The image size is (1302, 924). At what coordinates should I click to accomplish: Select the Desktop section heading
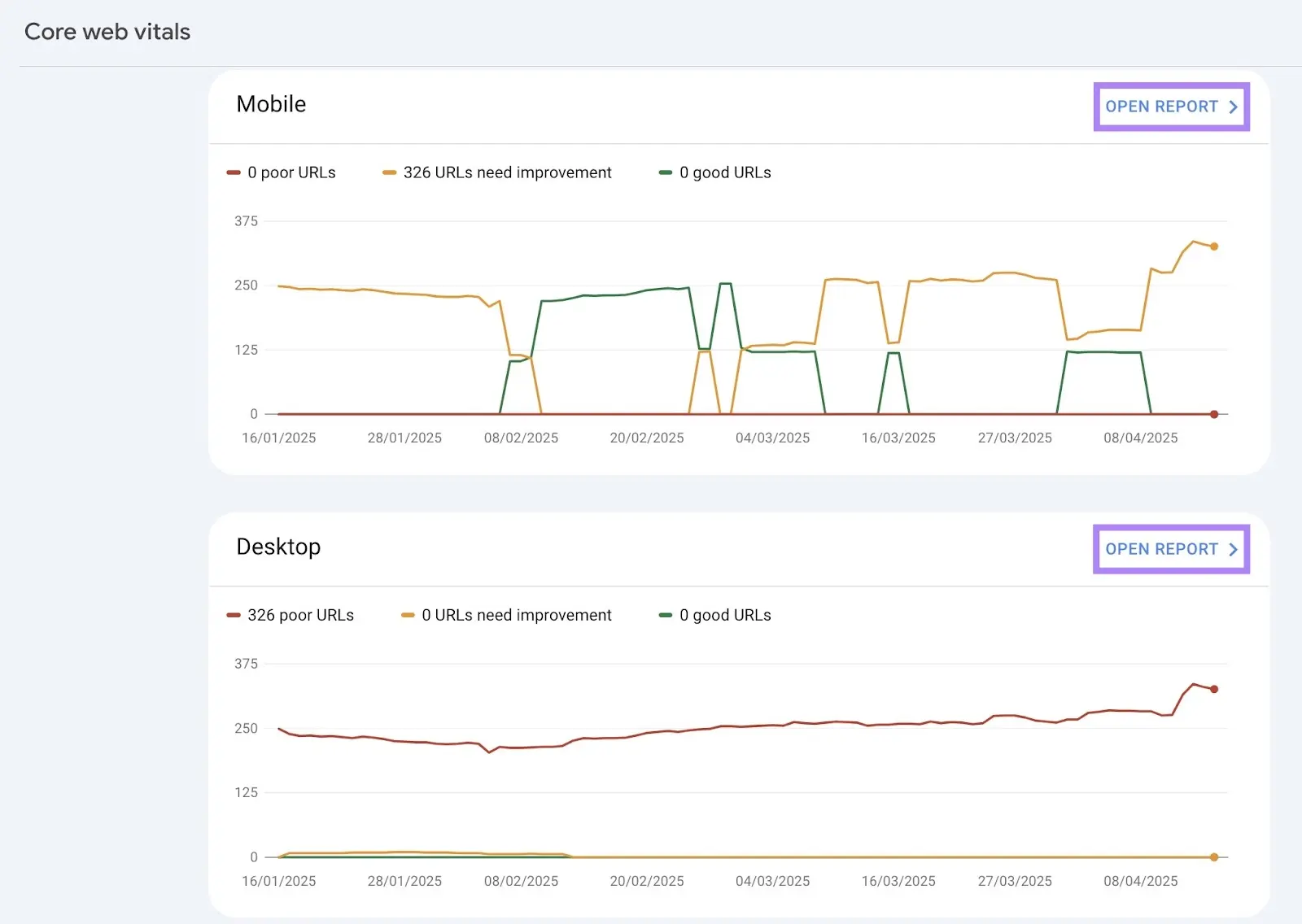tap(278, 547)
